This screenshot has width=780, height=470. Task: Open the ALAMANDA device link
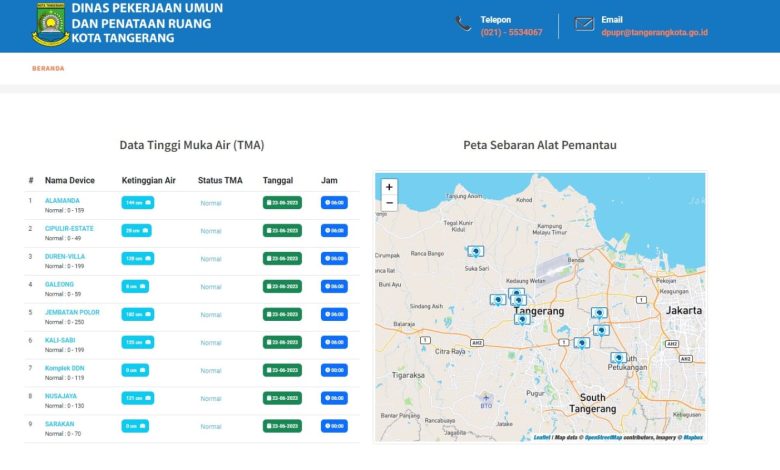(62, 200)
